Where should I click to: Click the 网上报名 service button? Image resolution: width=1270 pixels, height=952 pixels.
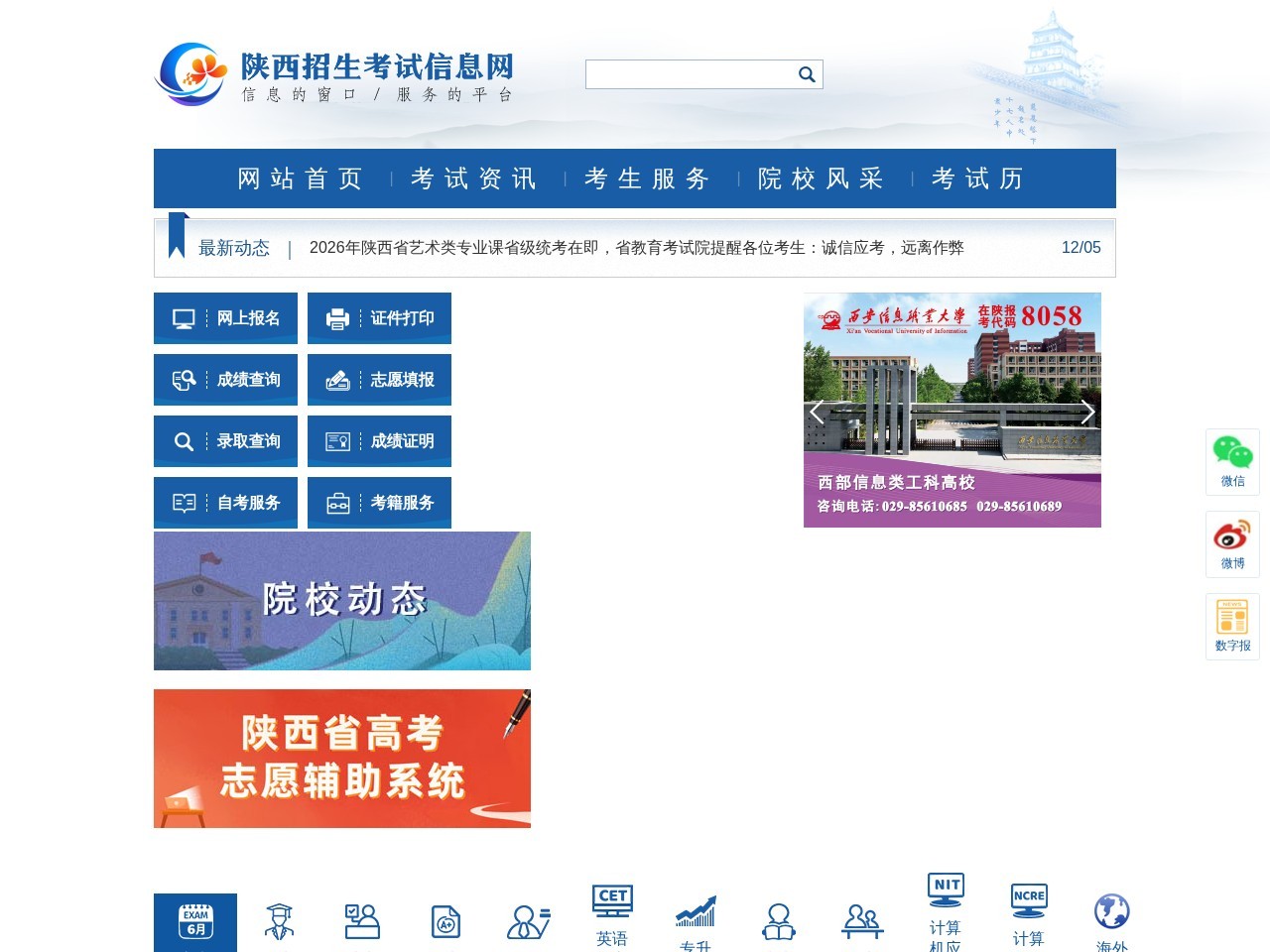click(x=225, y=317)
